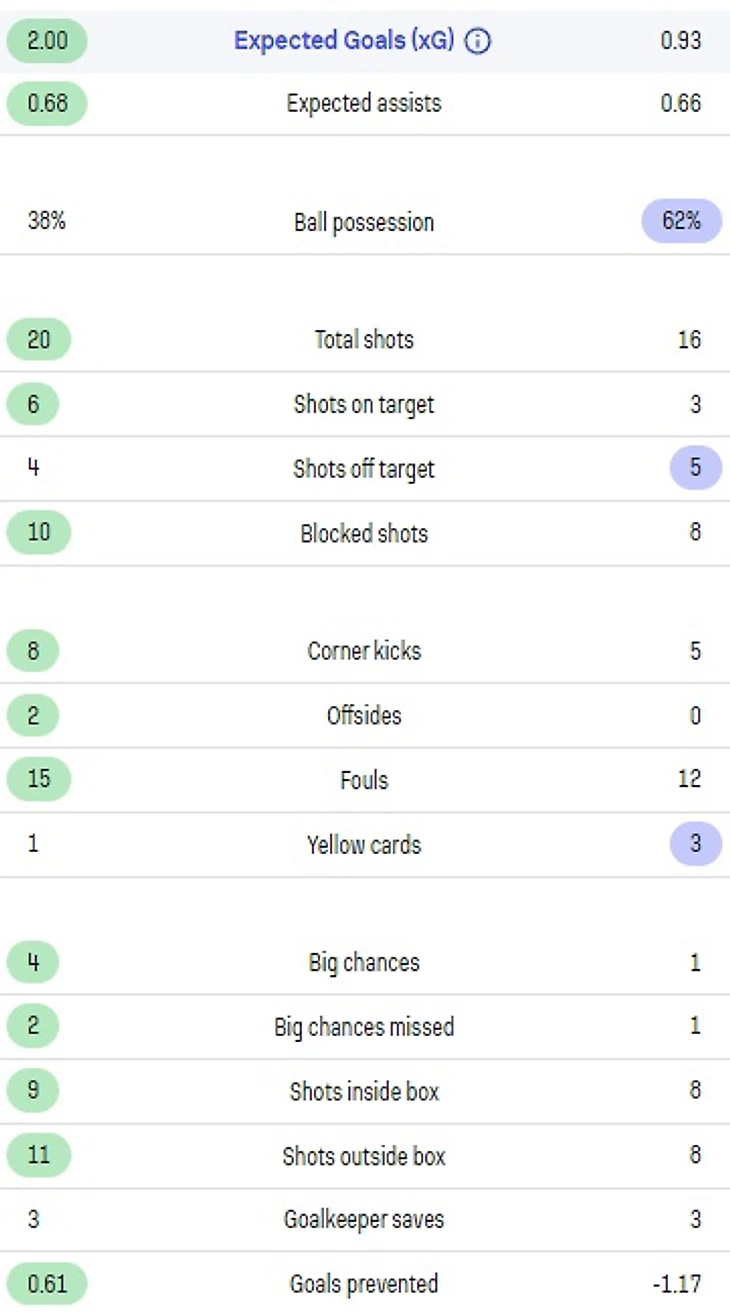Click the Total shots label

pos(364,340)
